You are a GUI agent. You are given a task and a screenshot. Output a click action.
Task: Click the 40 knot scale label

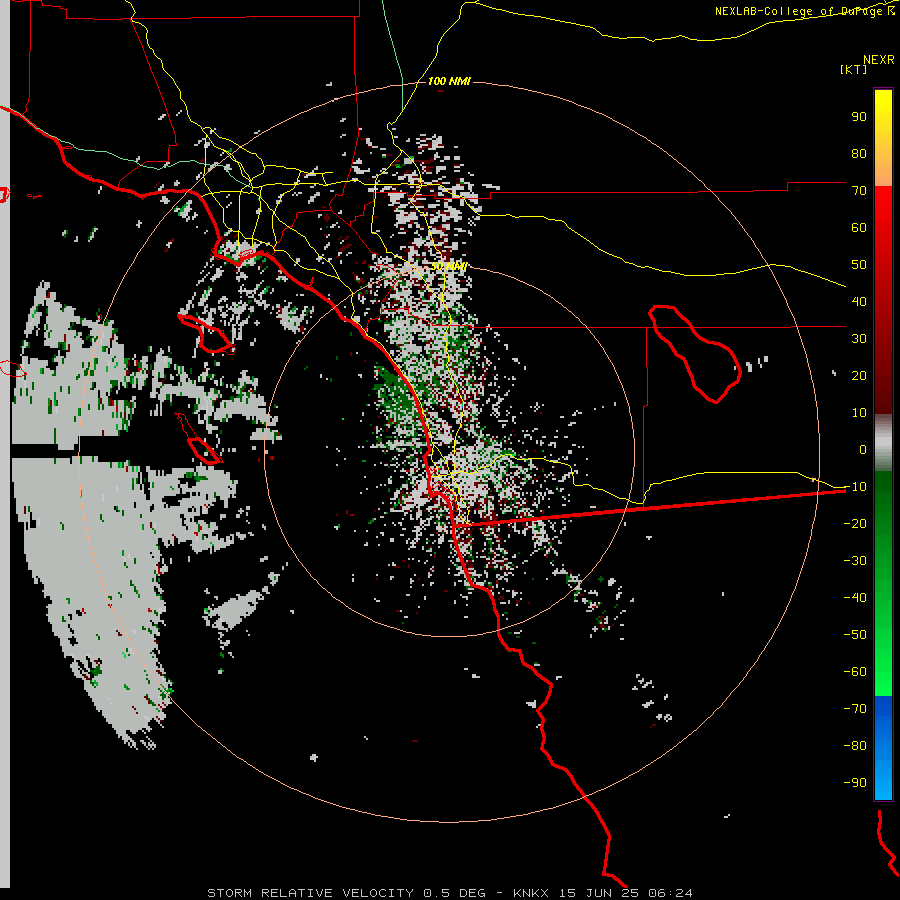(859, 302)
